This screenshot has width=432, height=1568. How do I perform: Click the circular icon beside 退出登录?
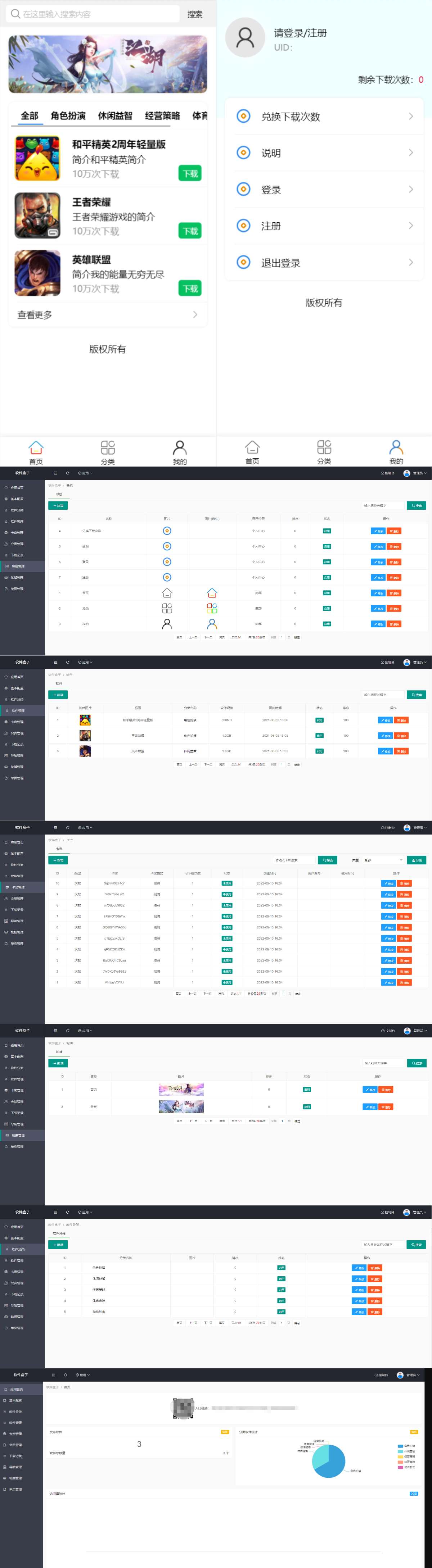243,262
